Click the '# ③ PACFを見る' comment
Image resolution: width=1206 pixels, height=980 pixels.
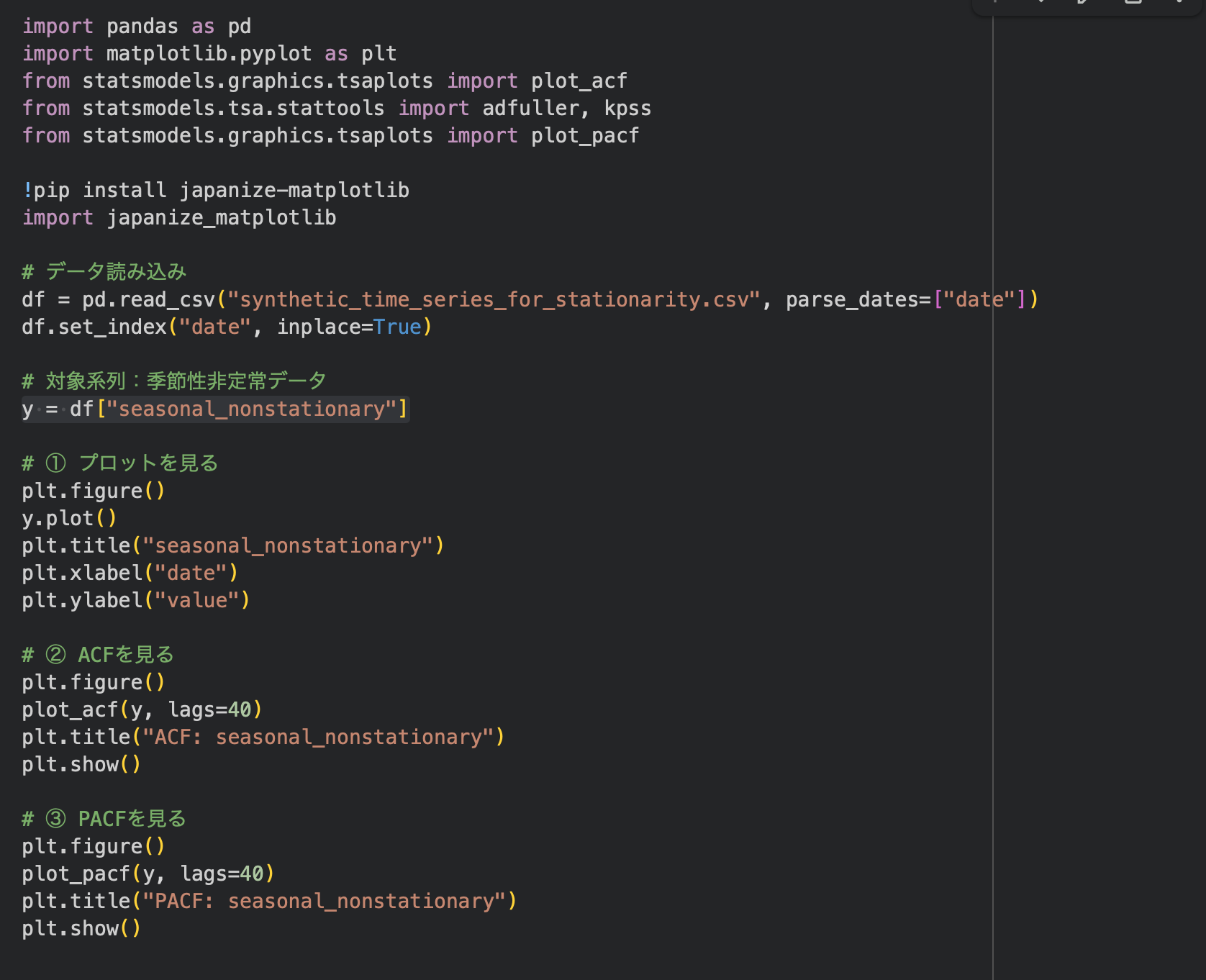tap(104, 819)
